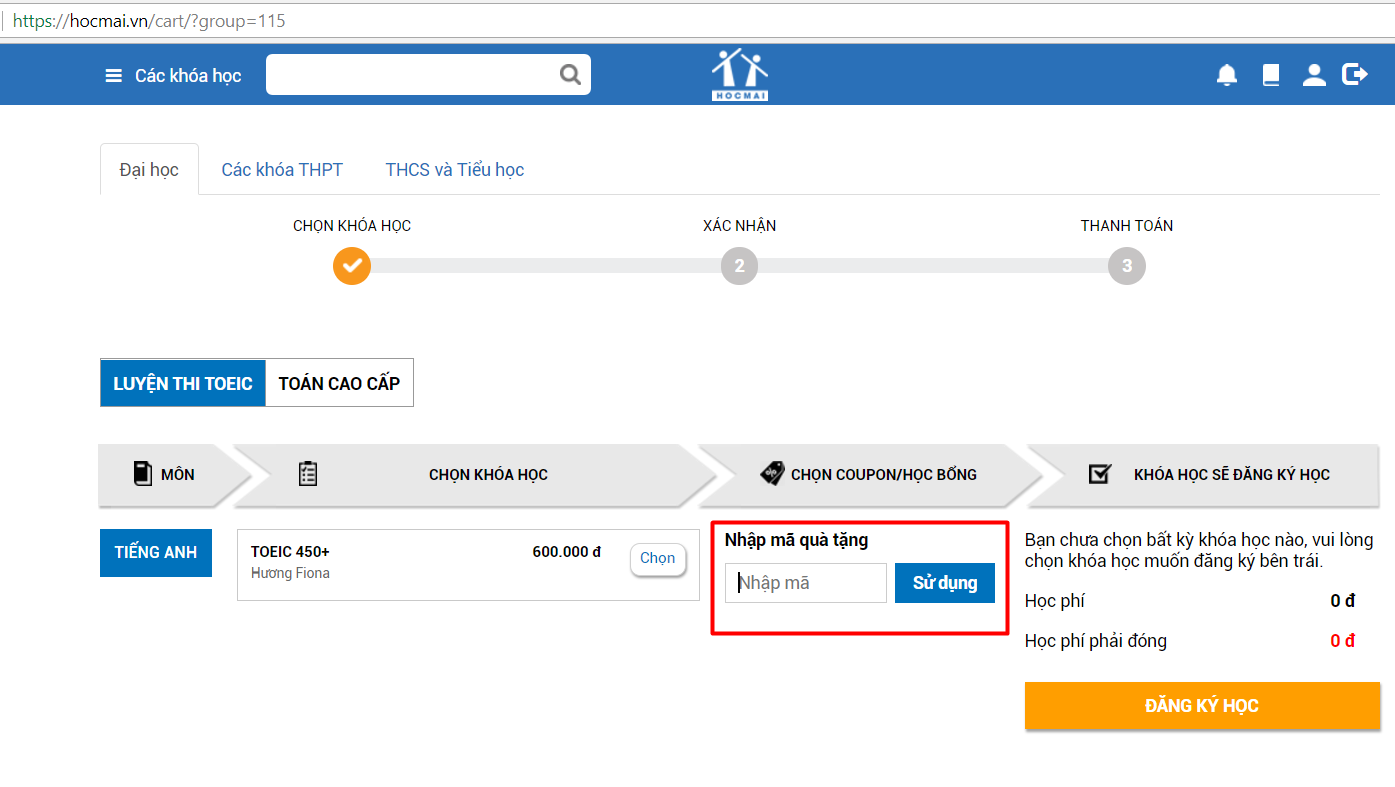Open the notifications bell
Image resolution: width=1395 pixels, height=787 pixels.
point(1227,75)
